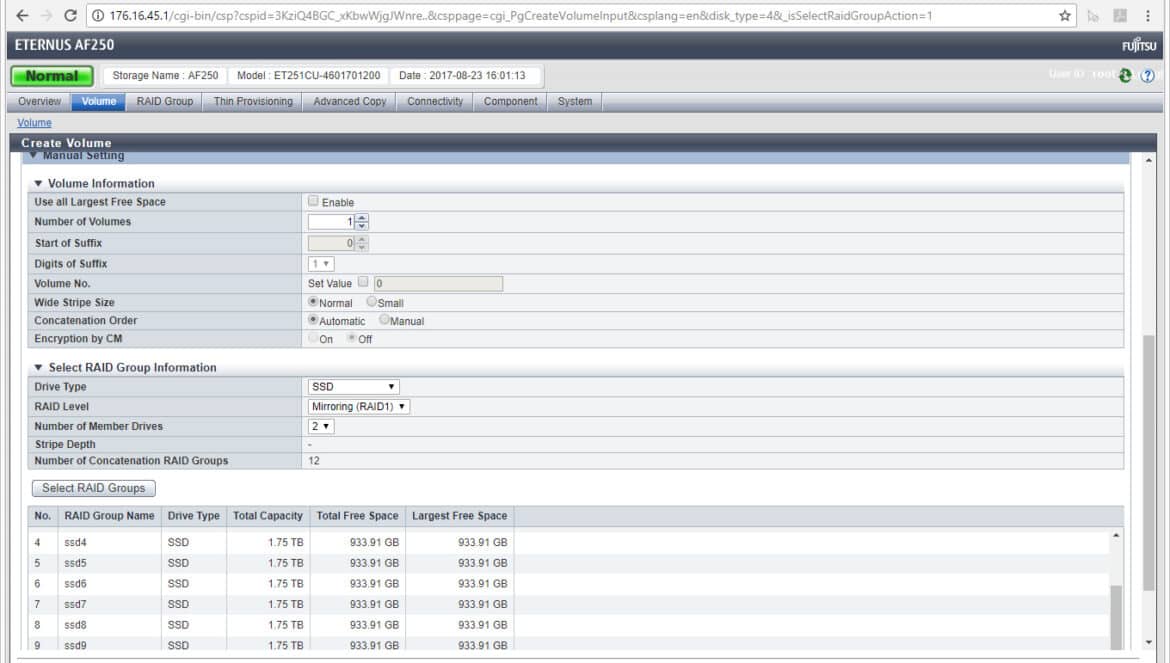
Task: Select the ssd9 RAID group row
Action: click(569, 644)
